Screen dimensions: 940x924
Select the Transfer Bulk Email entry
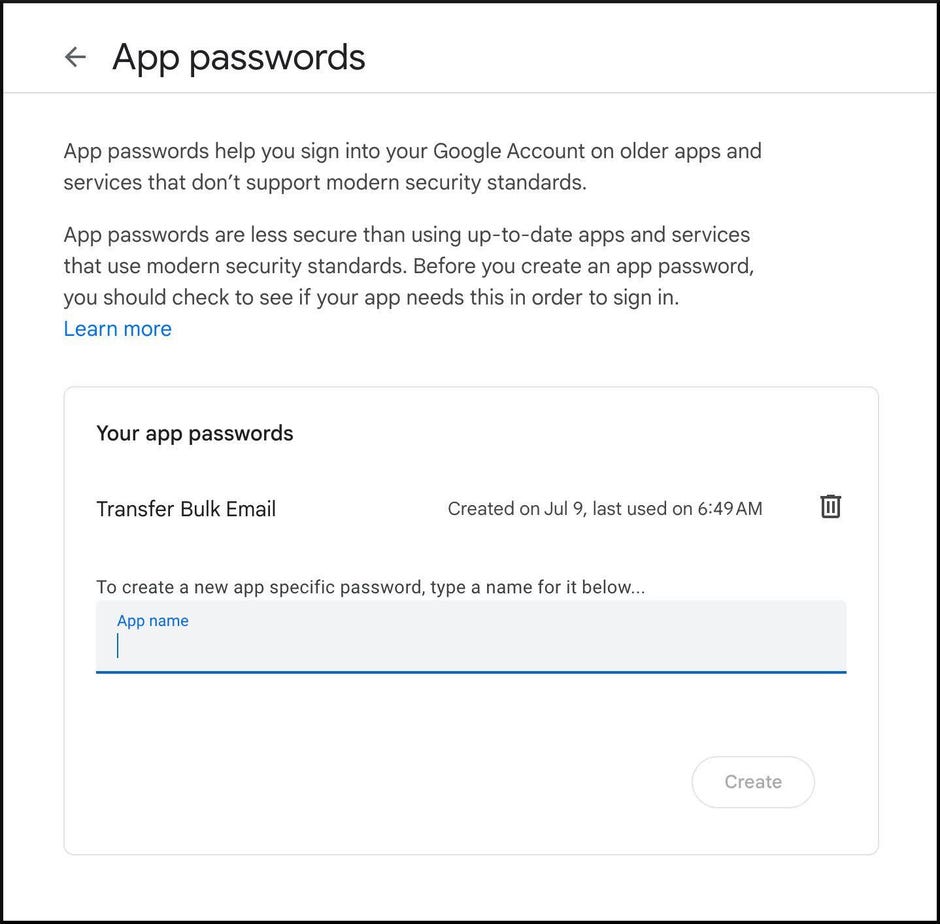click(x=185, y=509)
